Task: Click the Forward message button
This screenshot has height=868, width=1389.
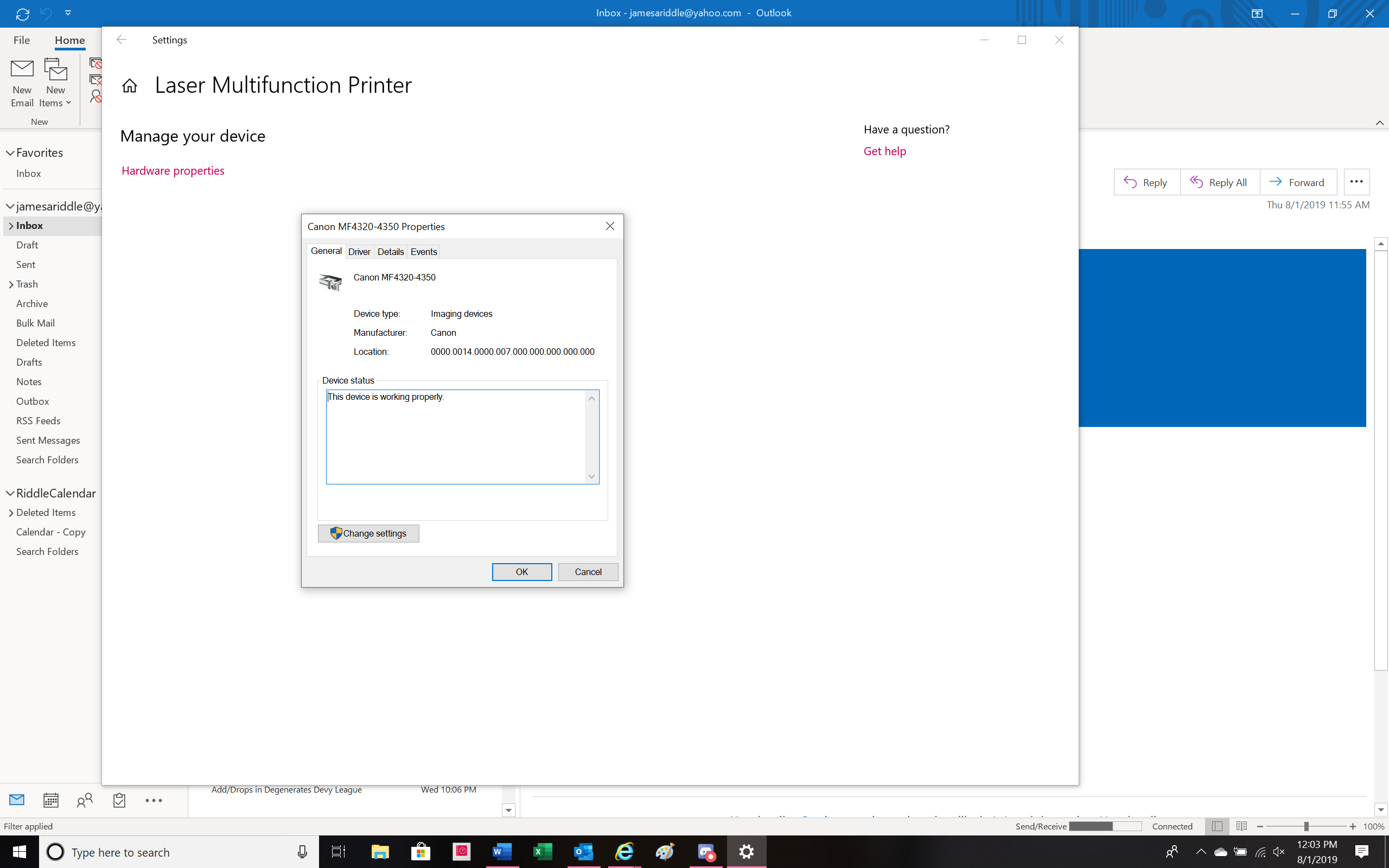Action: tap(1298, 182)
